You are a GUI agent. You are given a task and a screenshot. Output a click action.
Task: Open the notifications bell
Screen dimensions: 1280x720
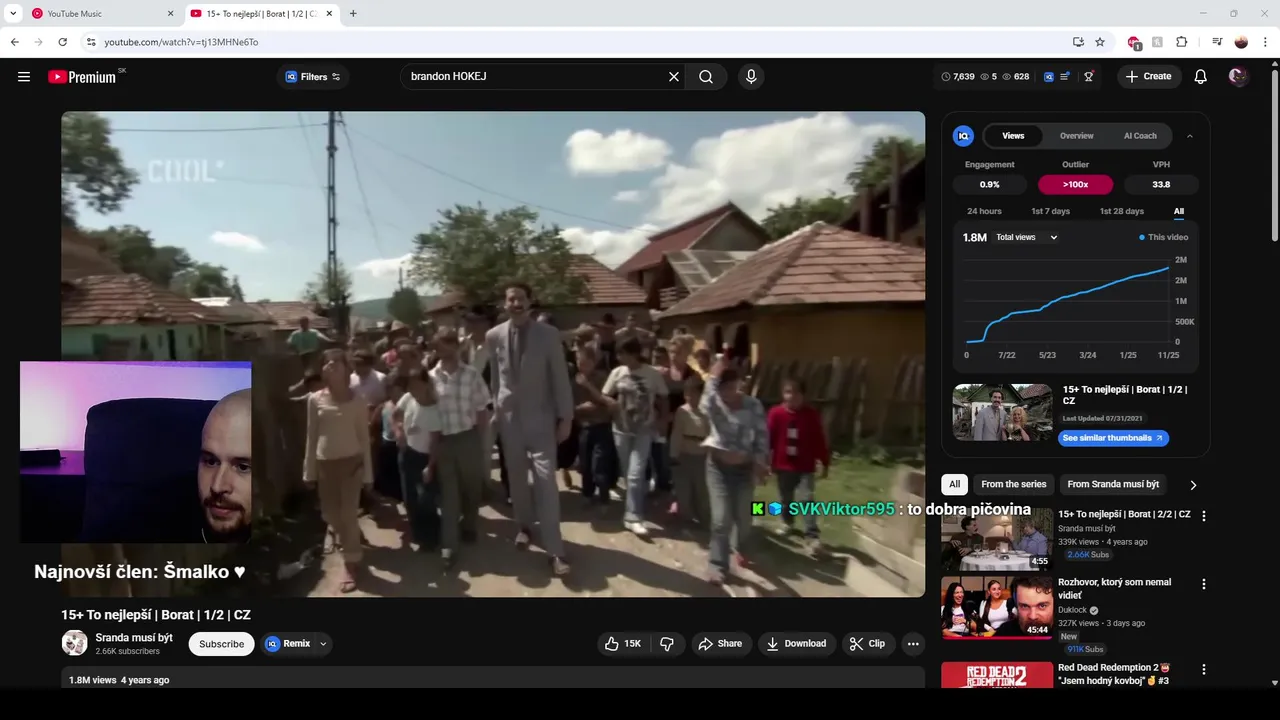(x=1201, y=77)
